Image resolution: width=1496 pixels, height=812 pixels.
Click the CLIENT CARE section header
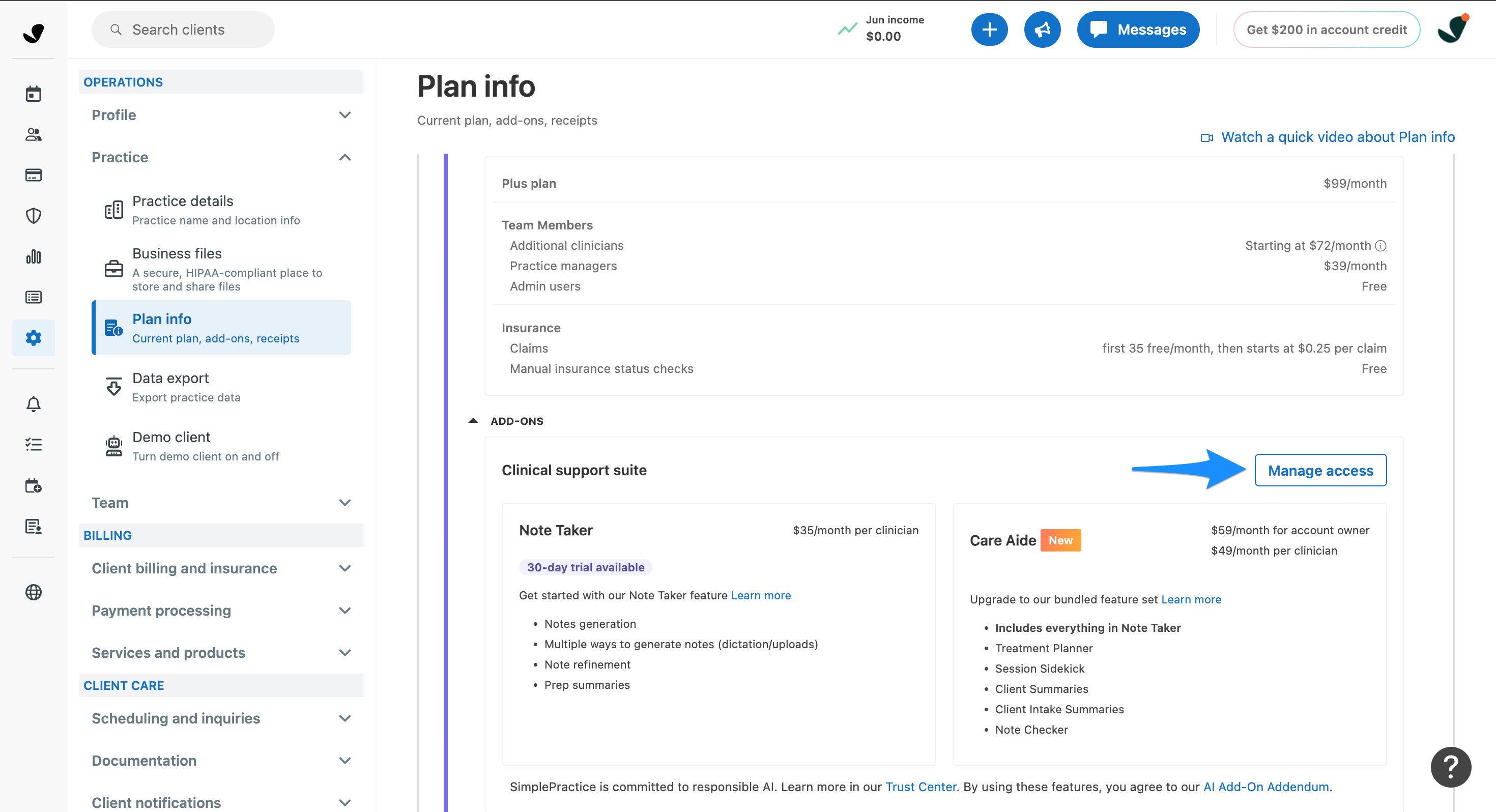point(221,685)
